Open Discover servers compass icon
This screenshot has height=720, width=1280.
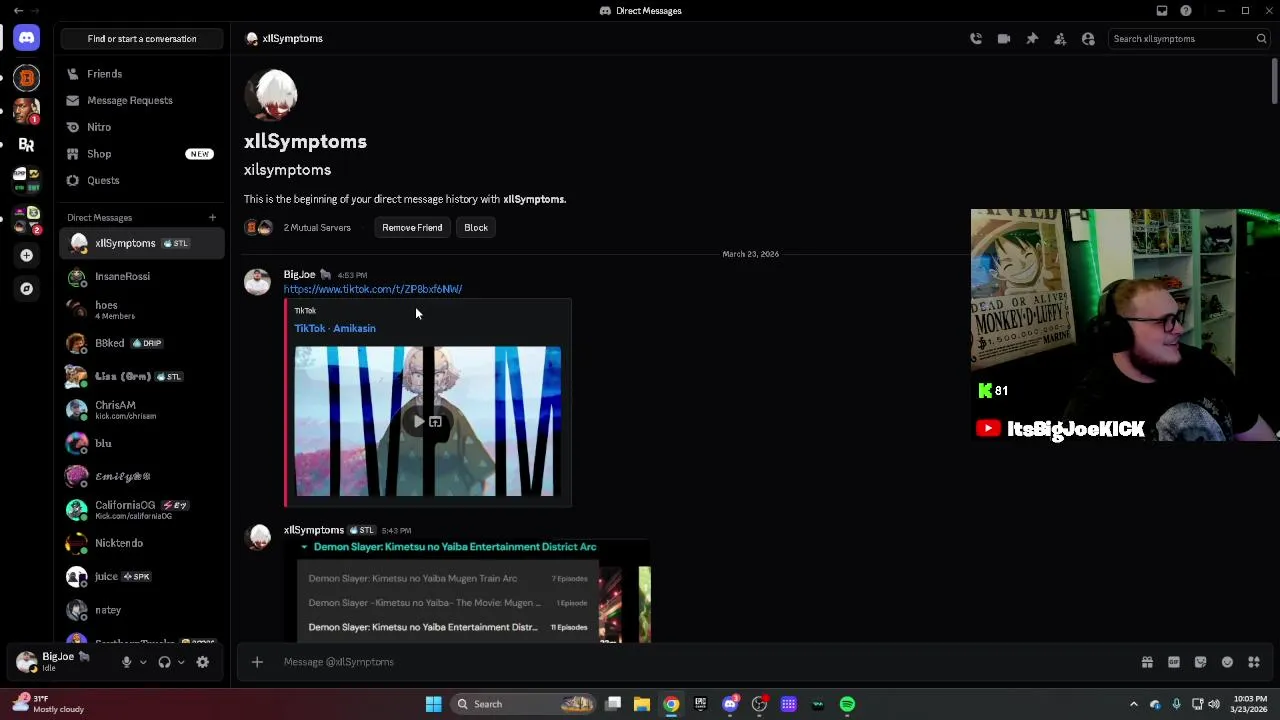26,289
